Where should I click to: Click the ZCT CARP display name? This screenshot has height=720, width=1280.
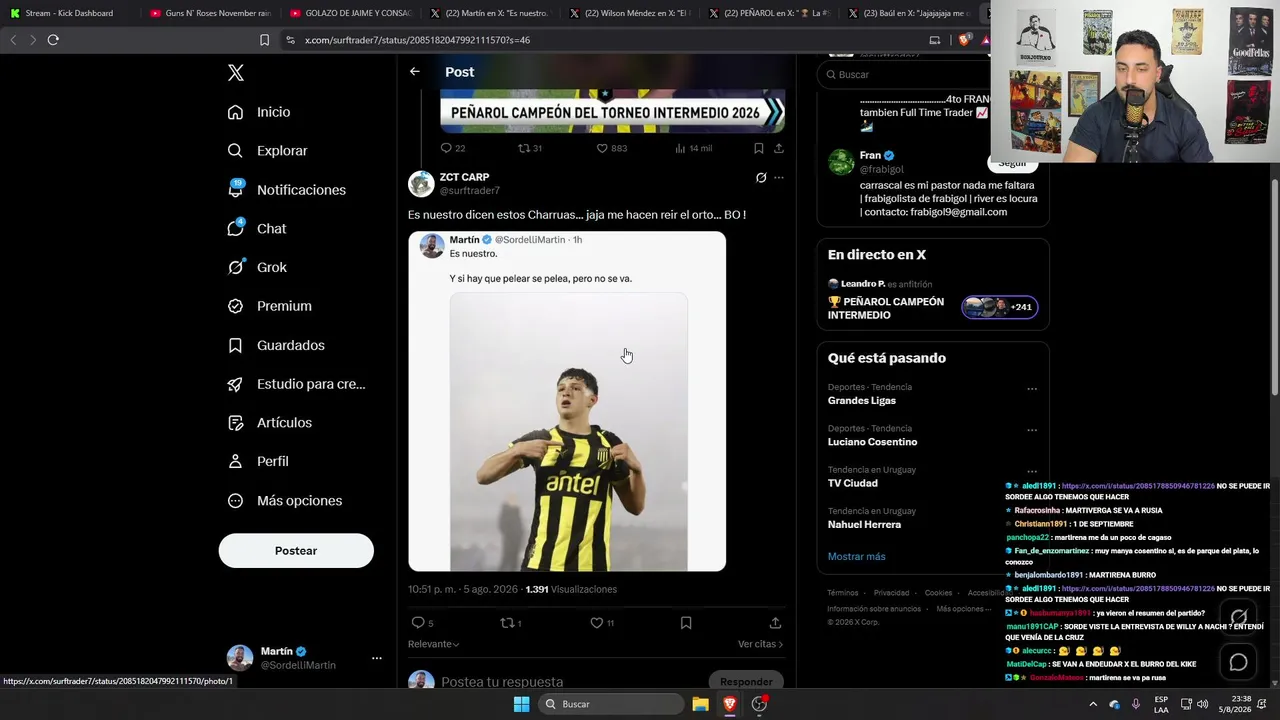(464, 177)
